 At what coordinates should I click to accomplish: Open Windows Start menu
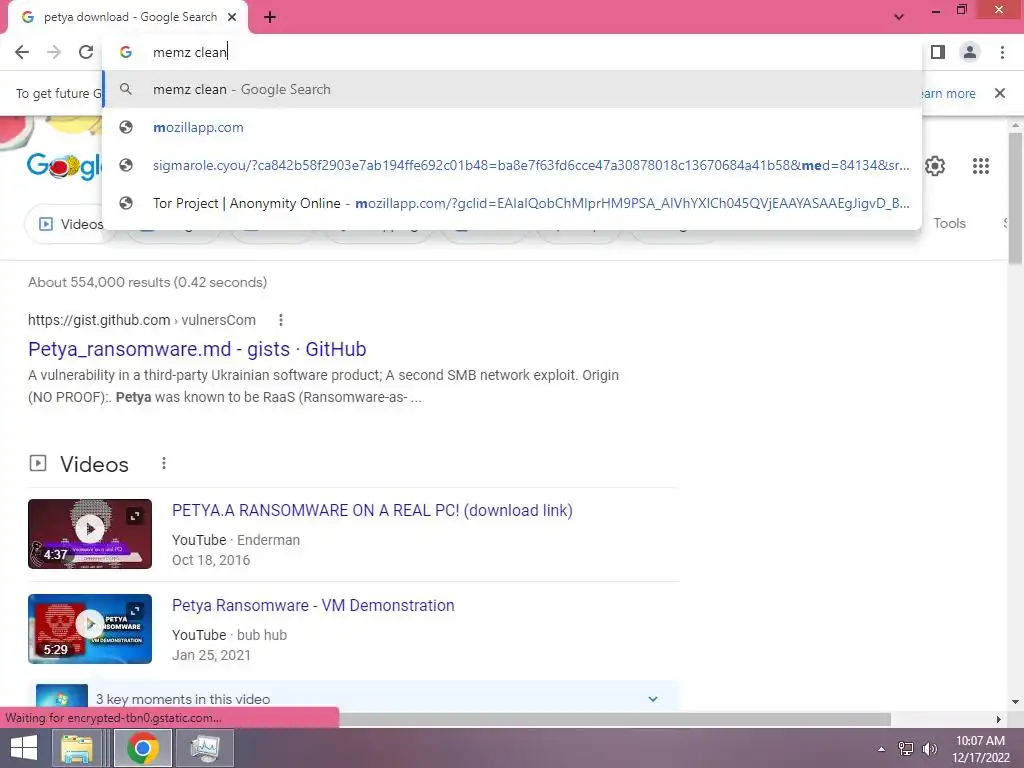25,748
